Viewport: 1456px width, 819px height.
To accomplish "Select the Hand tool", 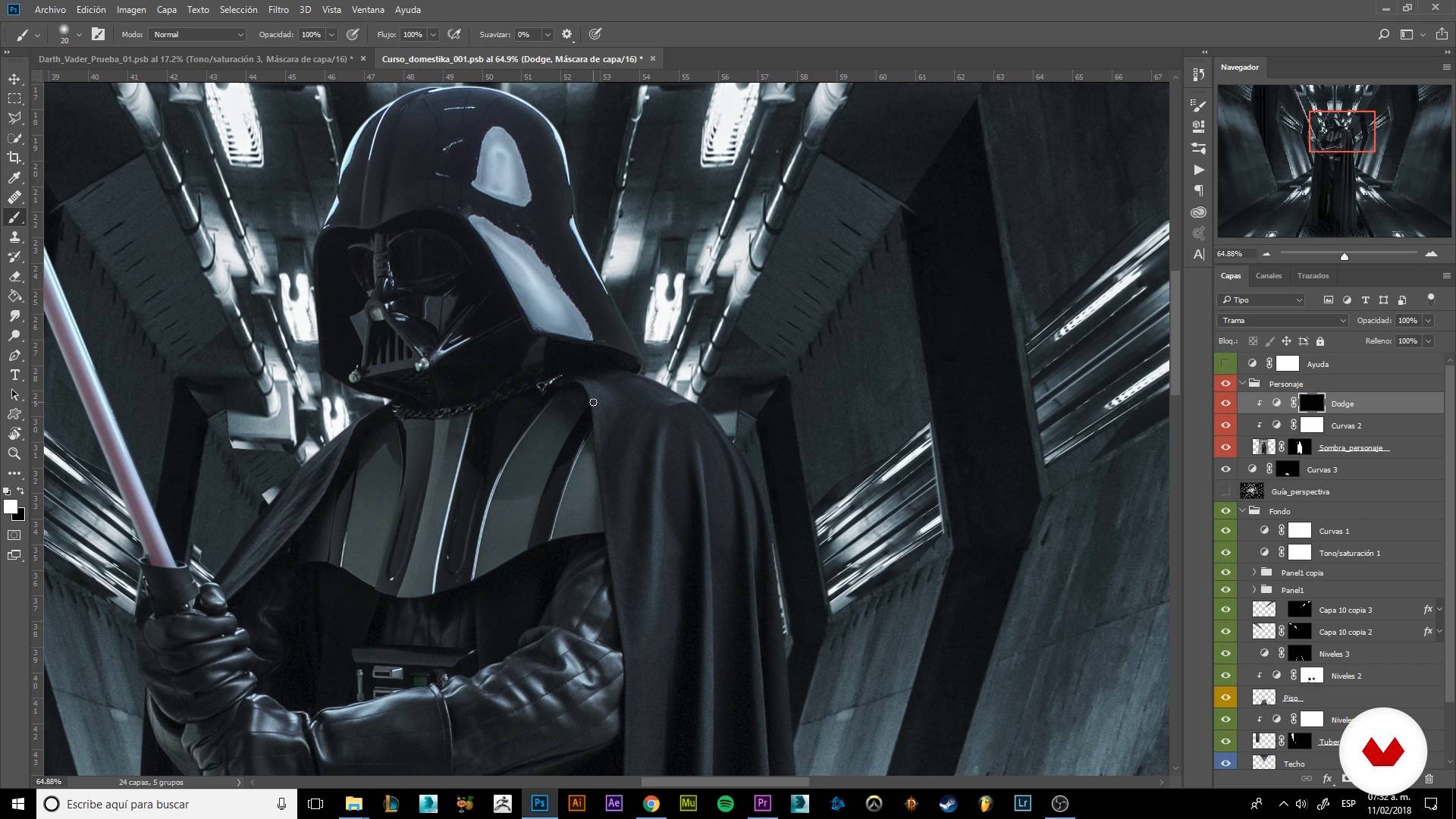I will (14, 434).
